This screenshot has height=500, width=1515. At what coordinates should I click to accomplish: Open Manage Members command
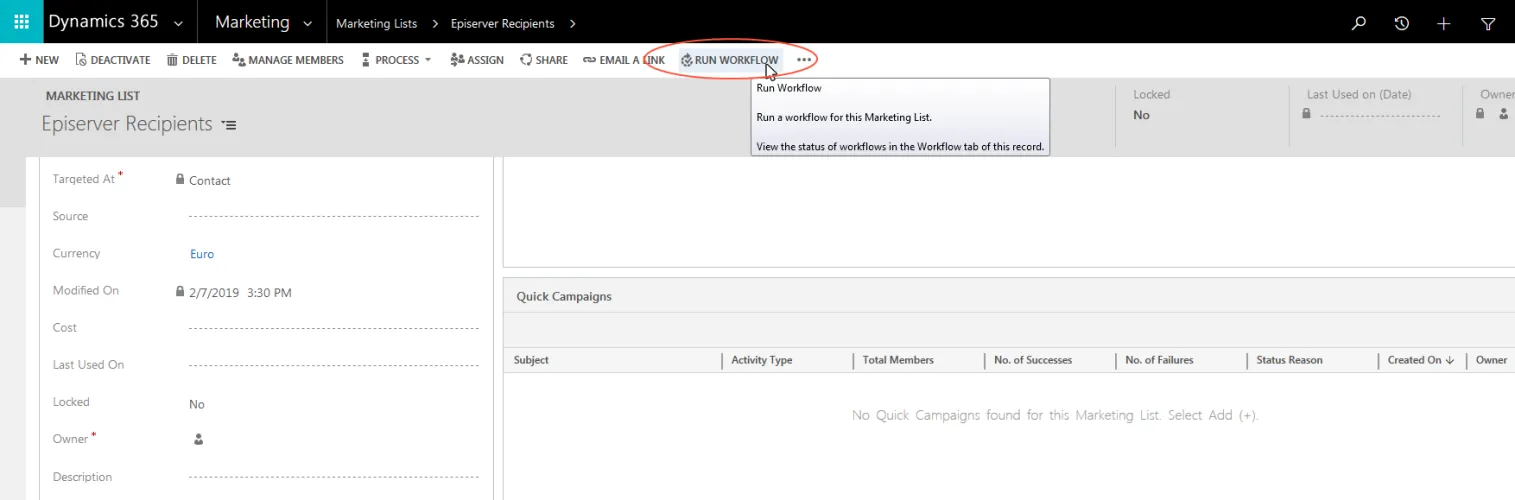288,60
